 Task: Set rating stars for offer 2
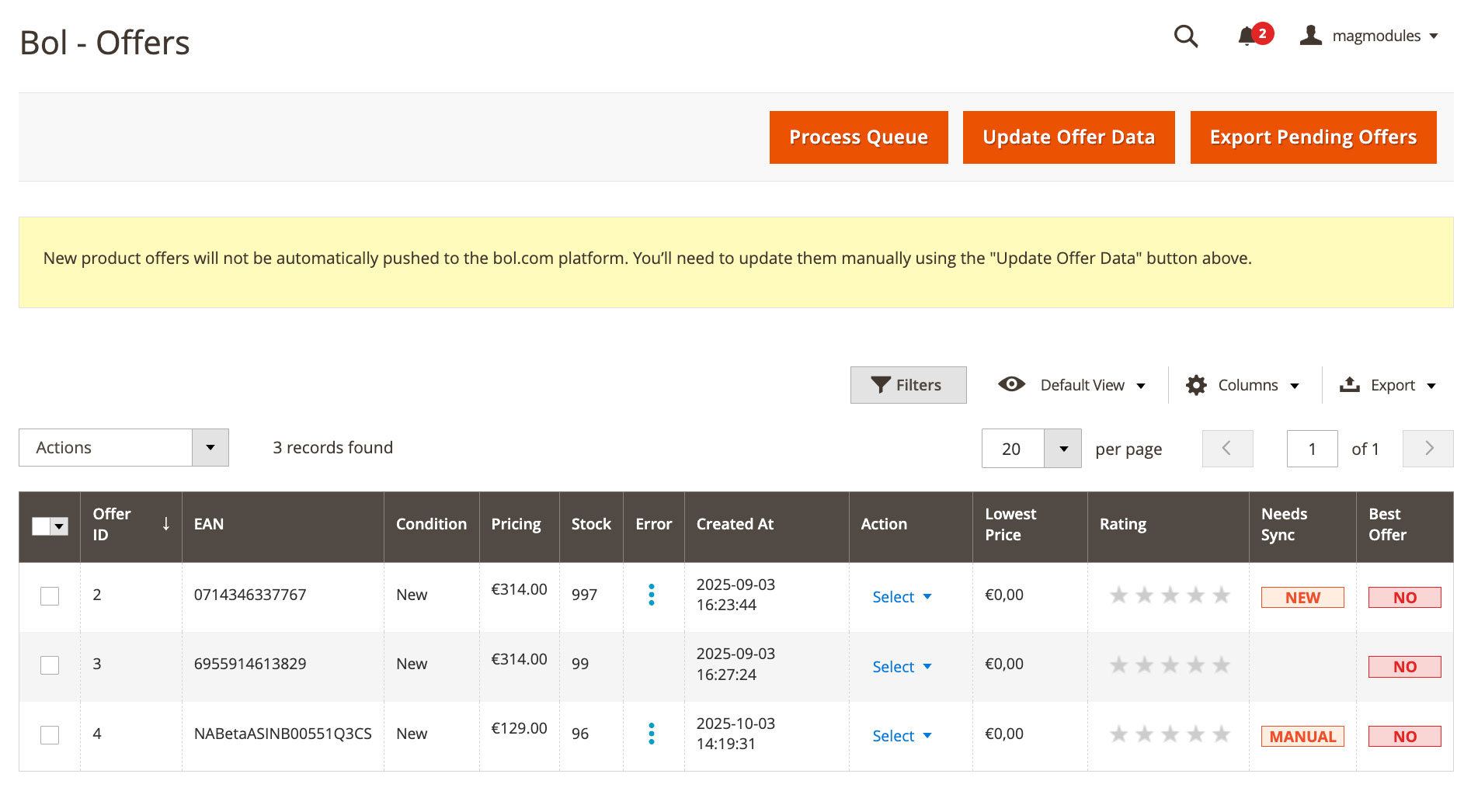(1169, 595)
